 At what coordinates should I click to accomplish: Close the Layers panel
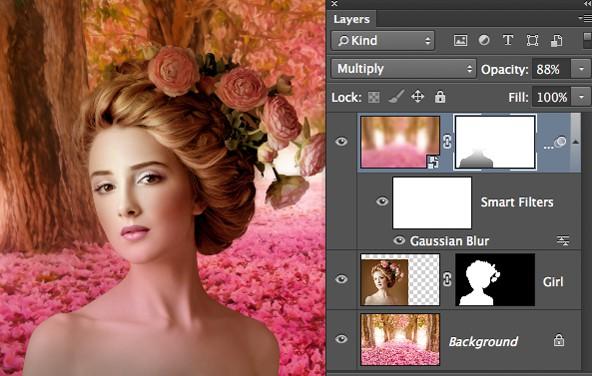[335, 4]
